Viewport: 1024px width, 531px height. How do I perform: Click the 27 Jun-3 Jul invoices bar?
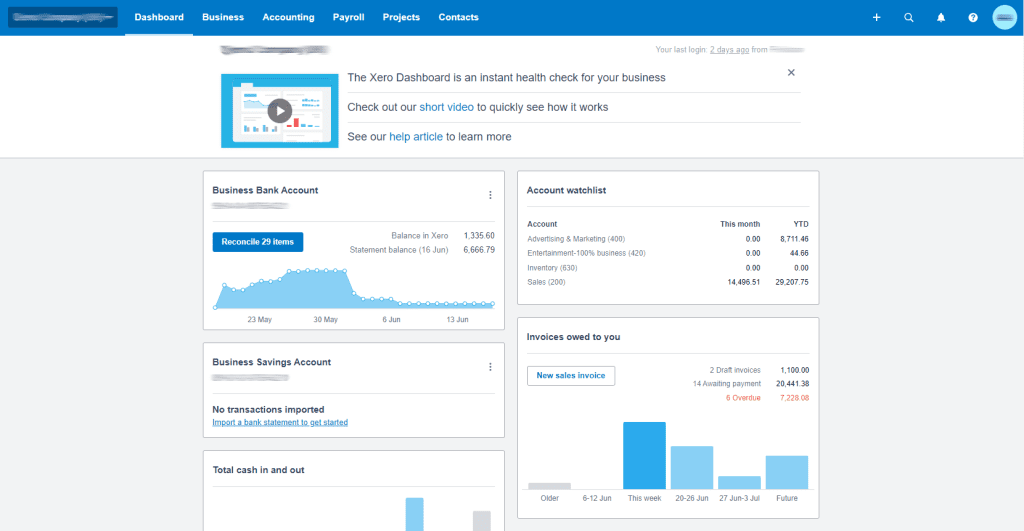point(739,483)
